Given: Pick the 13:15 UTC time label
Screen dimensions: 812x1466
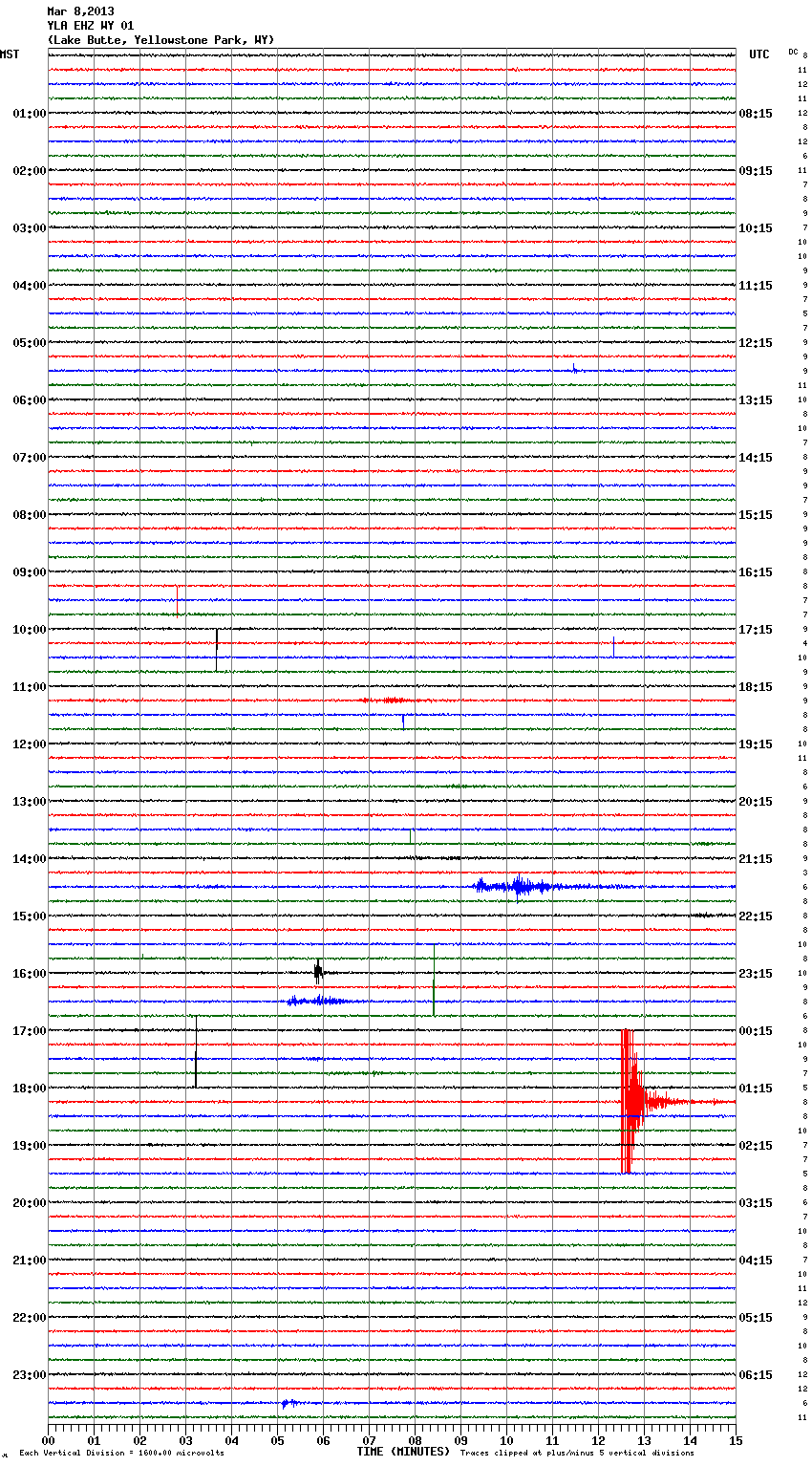Looking at the screenshot, I should tap(756, 400).
